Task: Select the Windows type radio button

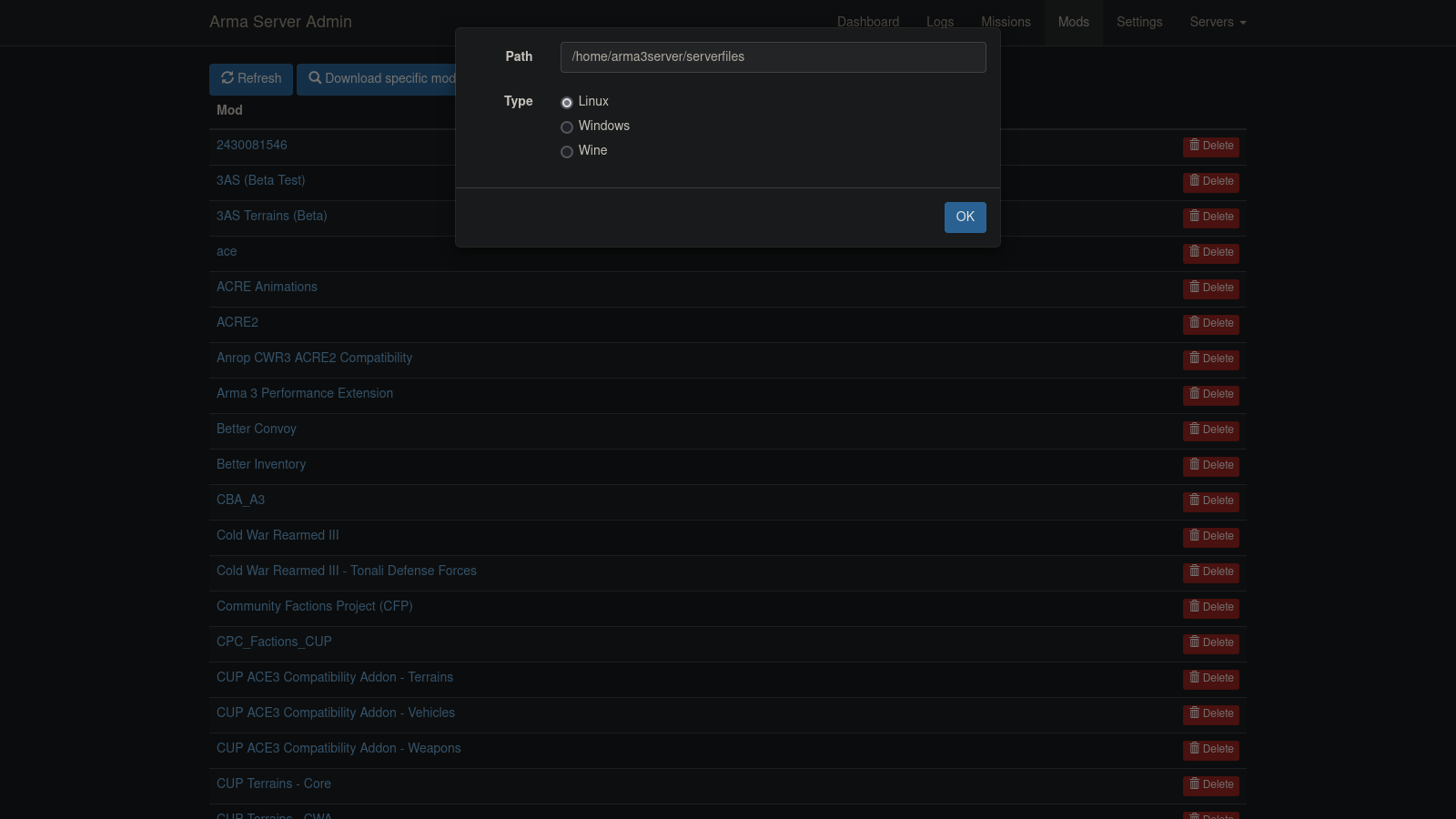Action: click(x=567, y=127)
